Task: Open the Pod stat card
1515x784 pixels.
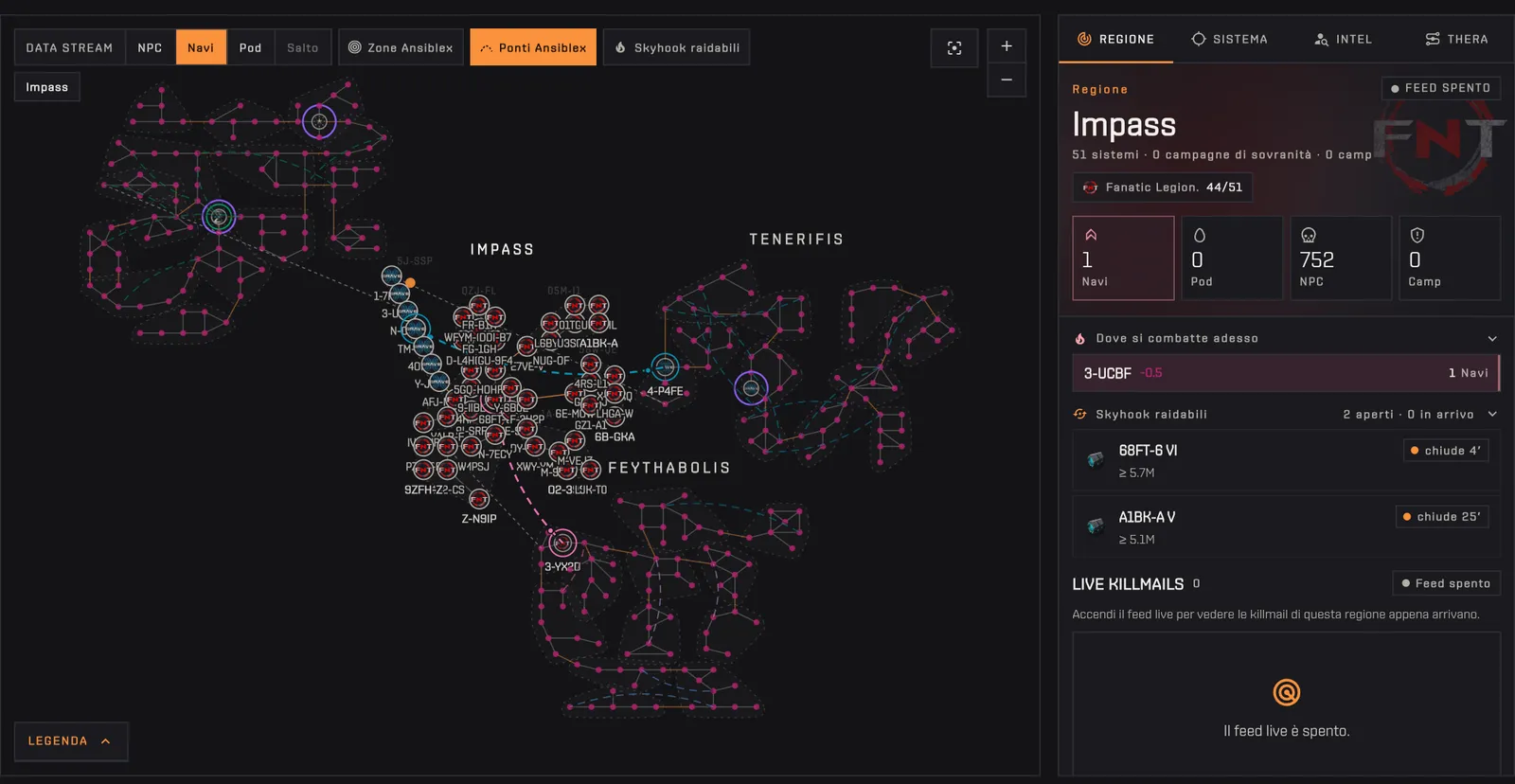Action: point(1232,258)
